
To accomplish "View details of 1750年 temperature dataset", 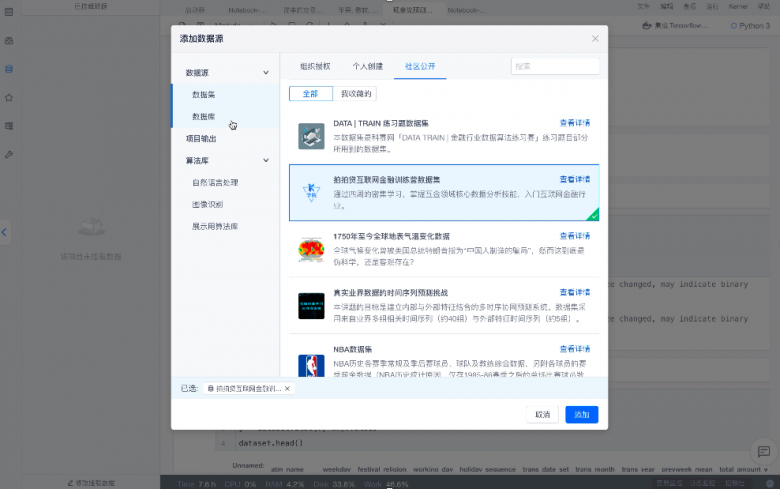I will point(575,236).
